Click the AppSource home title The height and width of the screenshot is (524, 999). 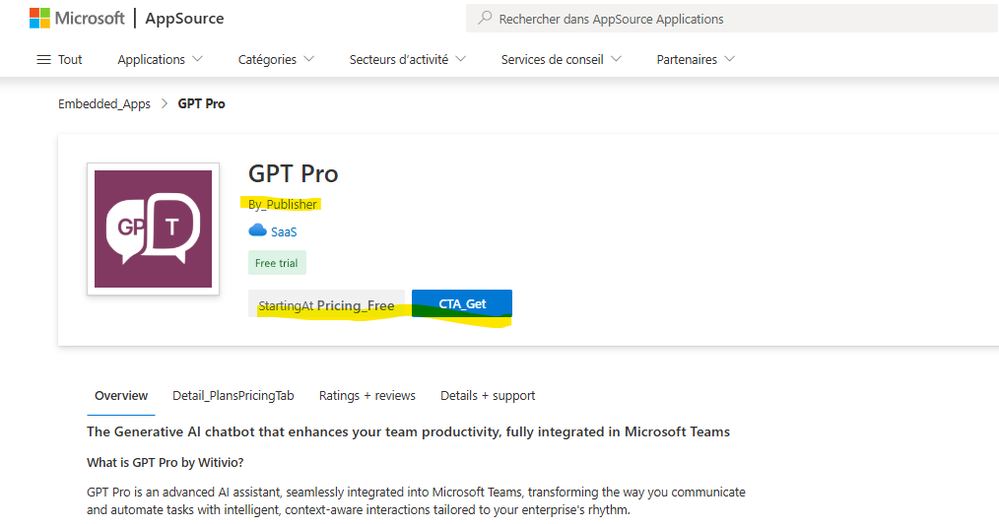tap(185, 18)
